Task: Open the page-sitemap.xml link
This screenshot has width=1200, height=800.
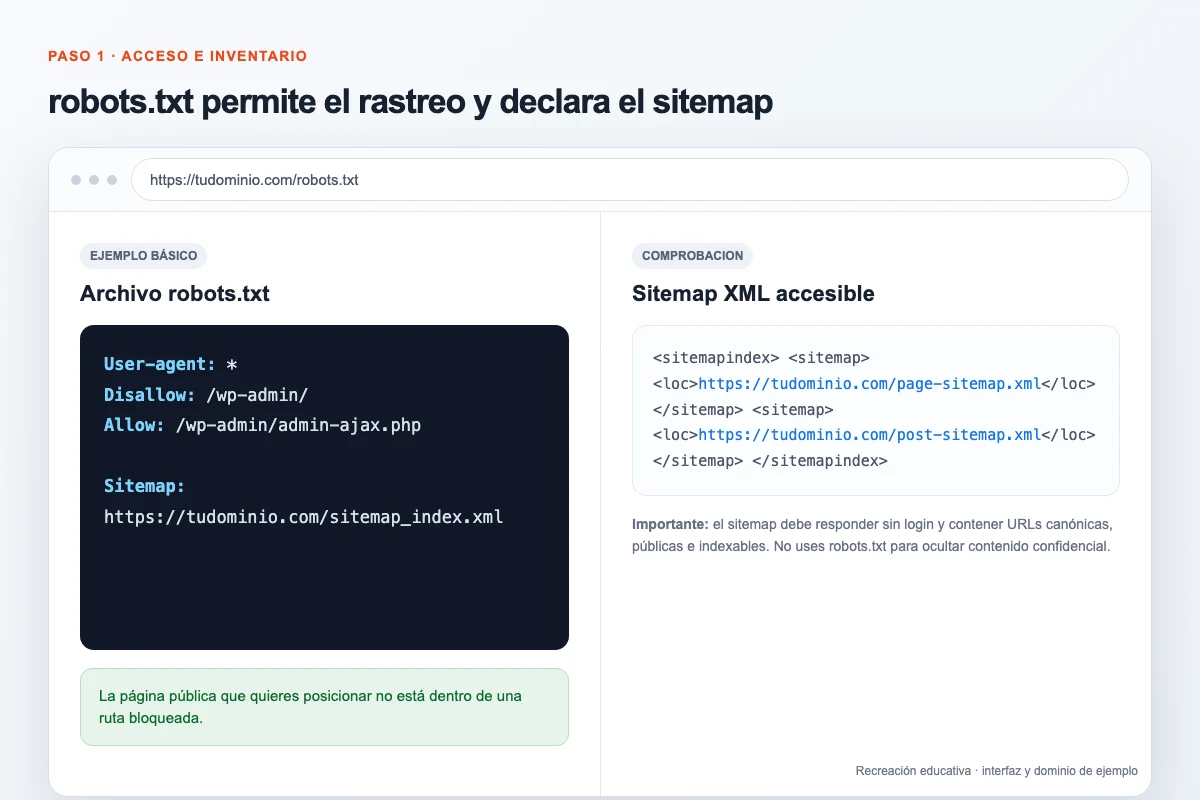Action: tap(870, 383)
